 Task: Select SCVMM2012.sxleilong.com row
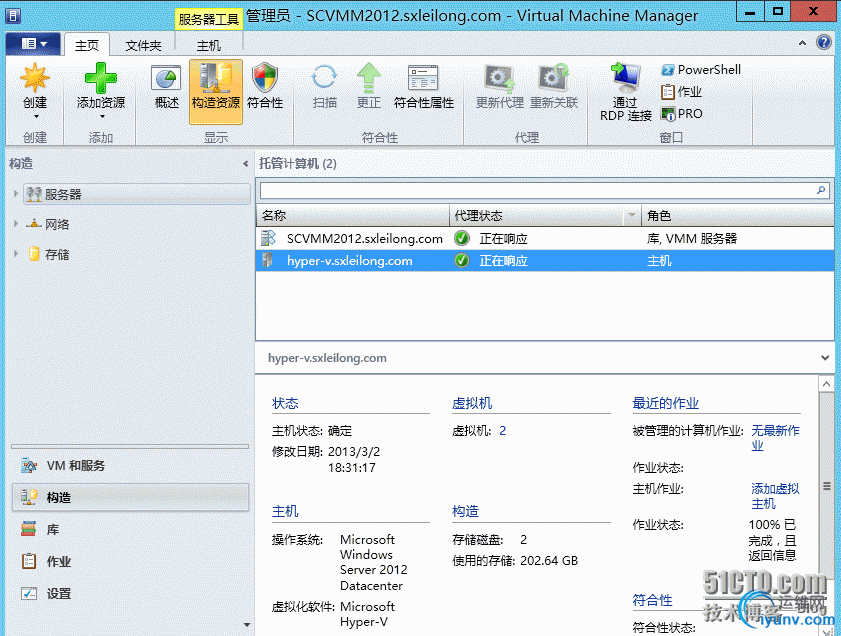coord(545,238)
